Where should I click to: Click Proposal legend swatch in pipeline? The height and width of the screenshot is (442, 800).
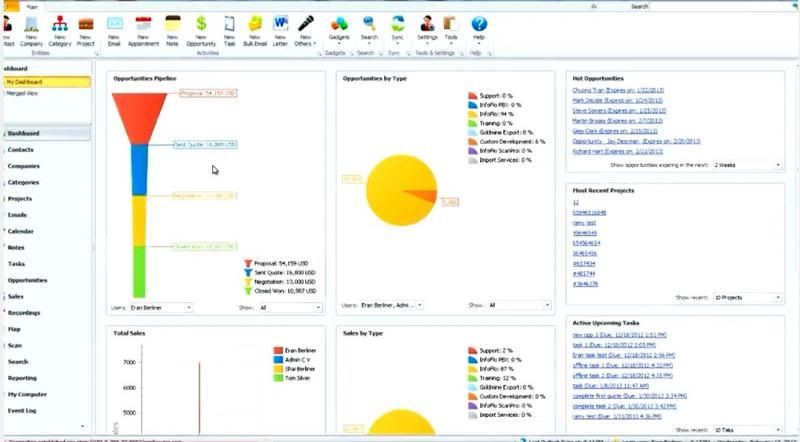(x=248, y=263)
